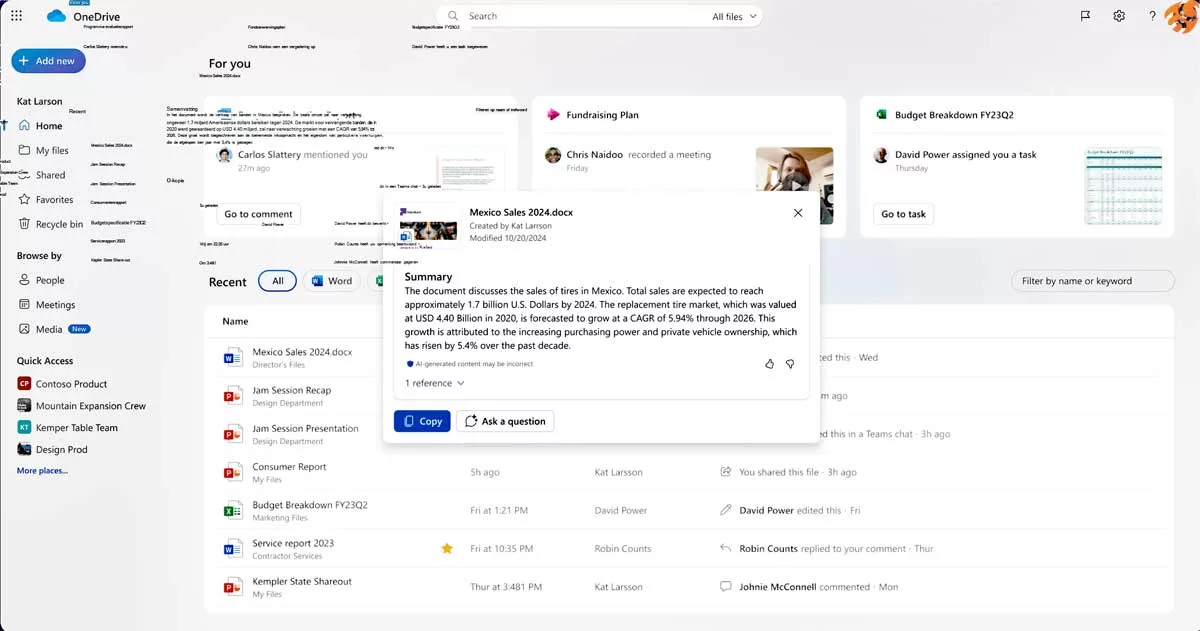Image resolution: width=1200 pixels, height=631 pixels.
Task: Give thumbs up to the summary
Action: (769, 364)
